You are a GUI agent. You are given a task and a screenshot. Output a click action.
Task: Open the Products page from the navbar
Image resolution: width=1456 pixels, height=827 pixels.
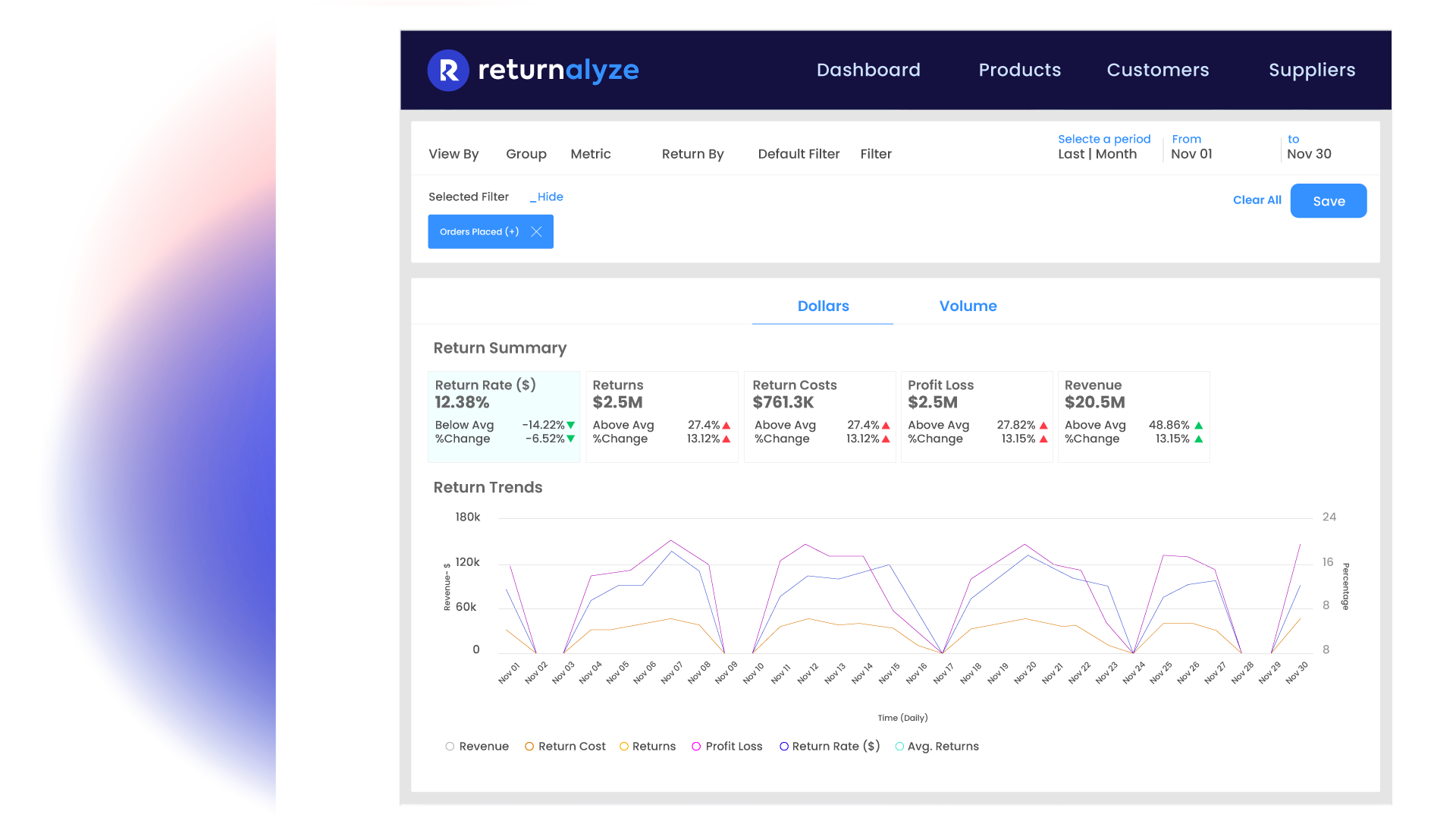click(x=1019, y=70)
